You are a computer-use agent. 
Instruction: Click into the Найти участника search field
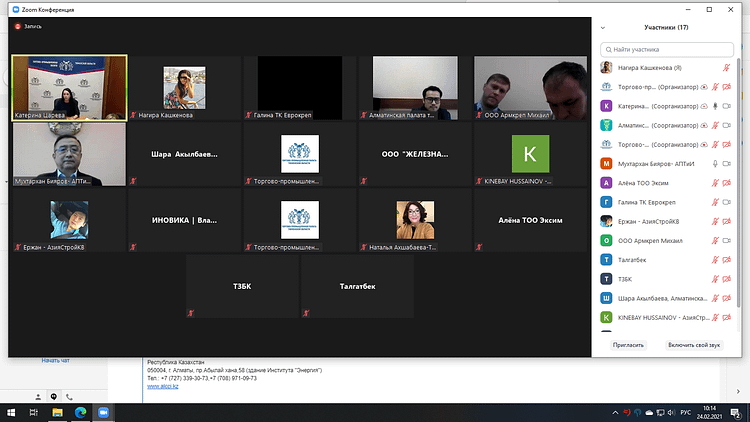pos(667,50)
